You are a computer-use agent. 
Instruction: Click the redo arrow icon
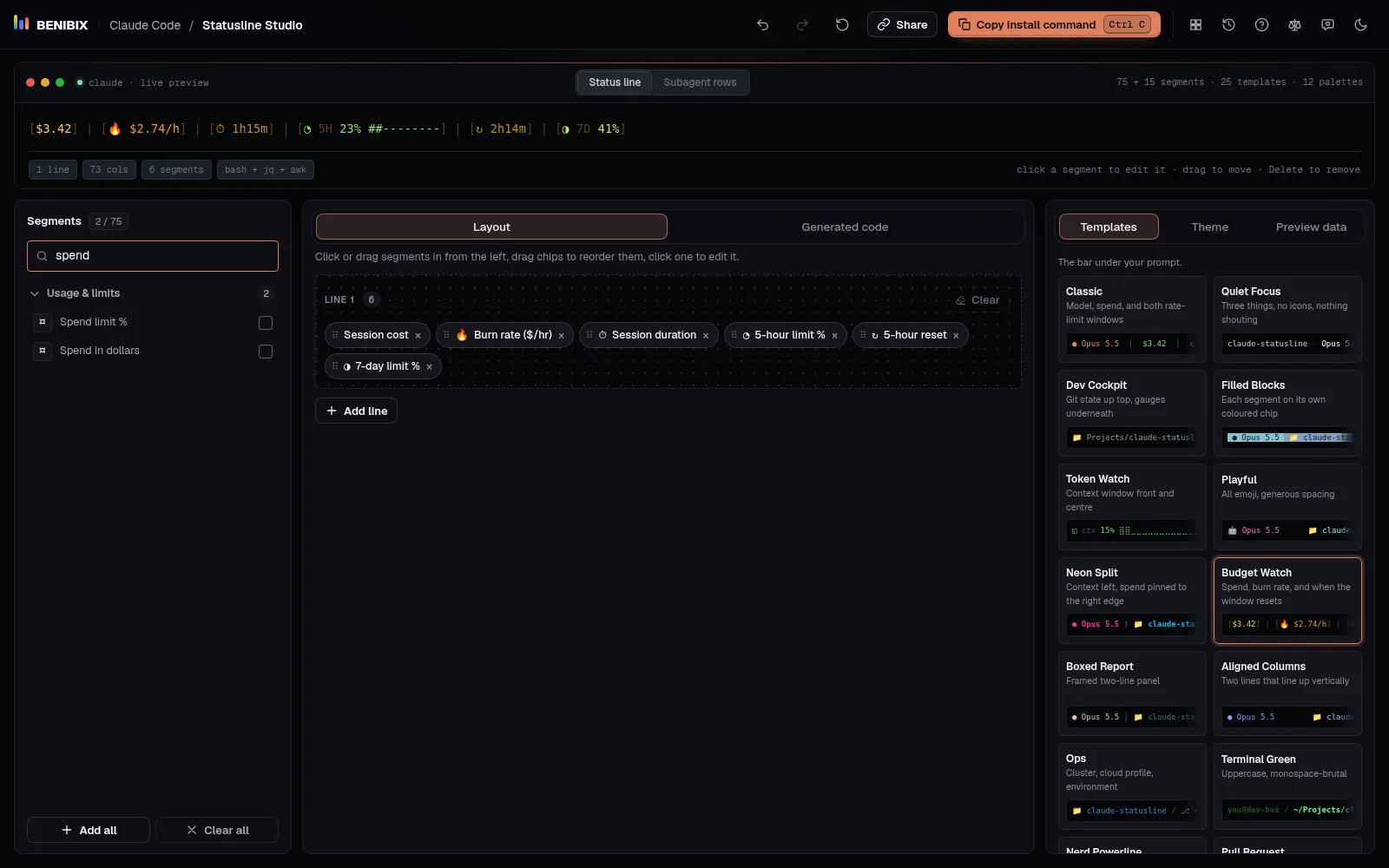click(x=802, y=25)
